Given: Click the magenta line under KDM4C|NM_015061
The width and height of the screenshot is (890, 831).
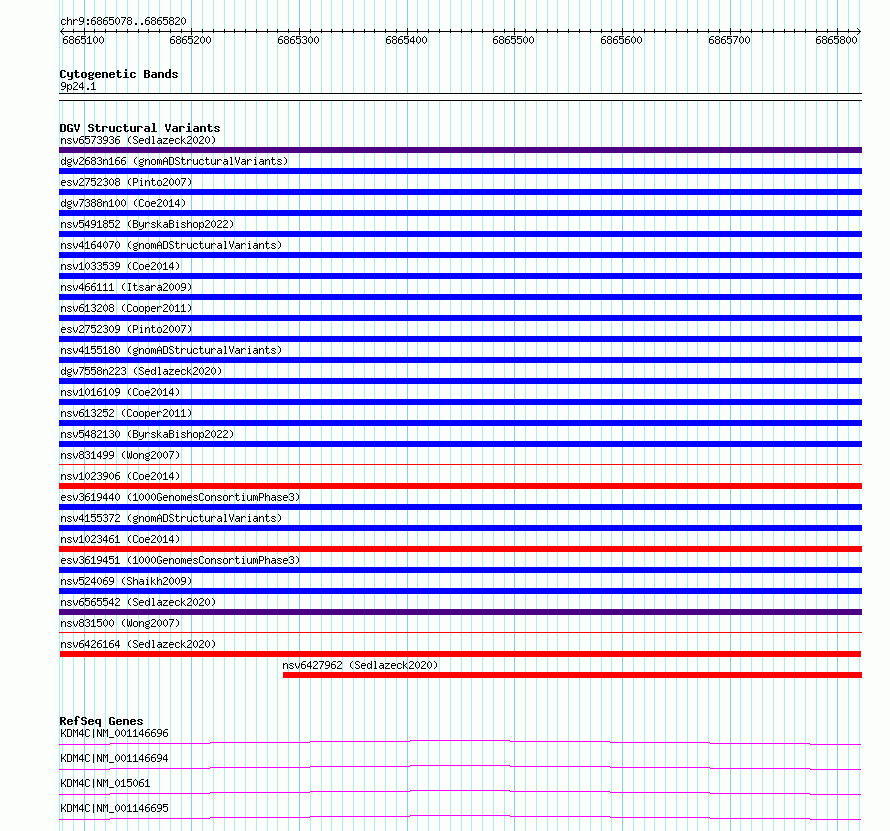Looking at the screenshot, I should (460, 792).
